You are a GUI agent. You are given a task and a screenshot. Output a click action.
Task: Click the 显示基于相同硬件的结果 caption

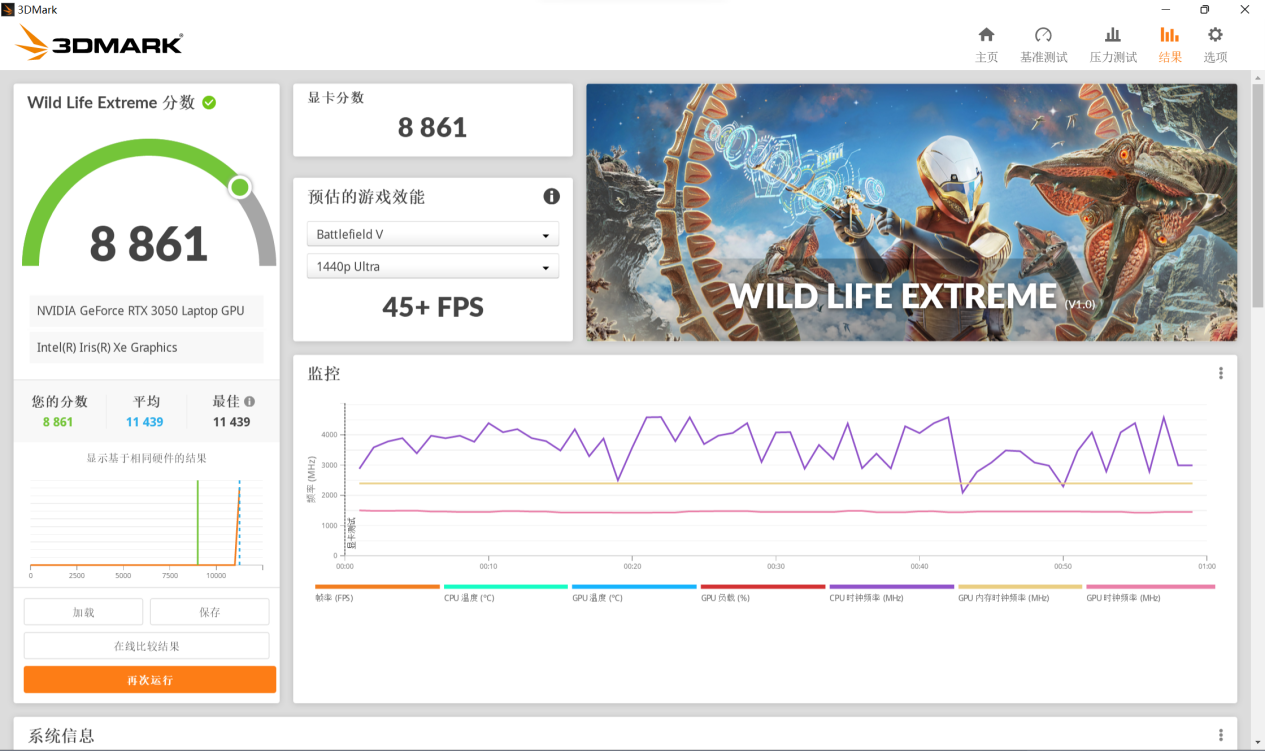(146, 458)
